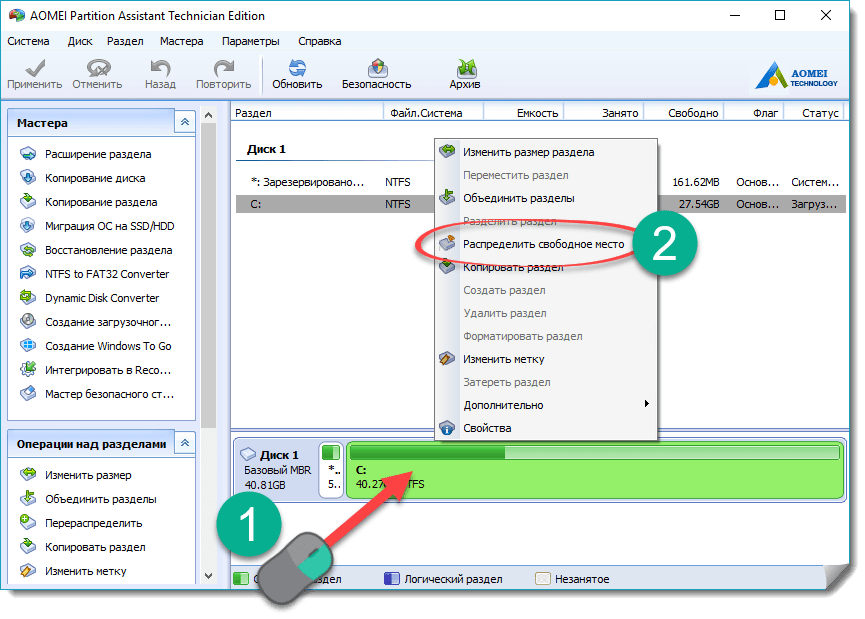
Task: Select Копировать раздел in context menu
Action: tap(546, 268)
